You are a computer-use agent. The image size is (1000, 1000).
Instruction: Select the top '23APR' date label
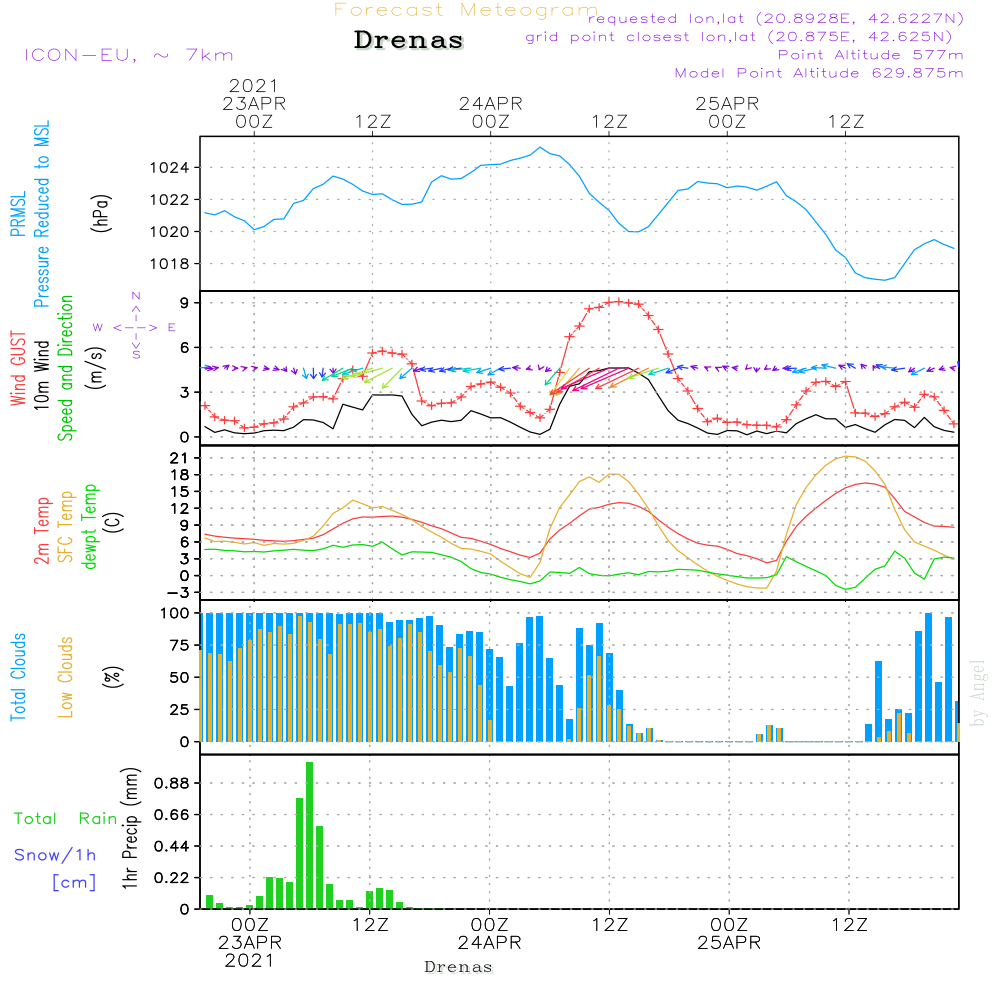coord(254,103)
